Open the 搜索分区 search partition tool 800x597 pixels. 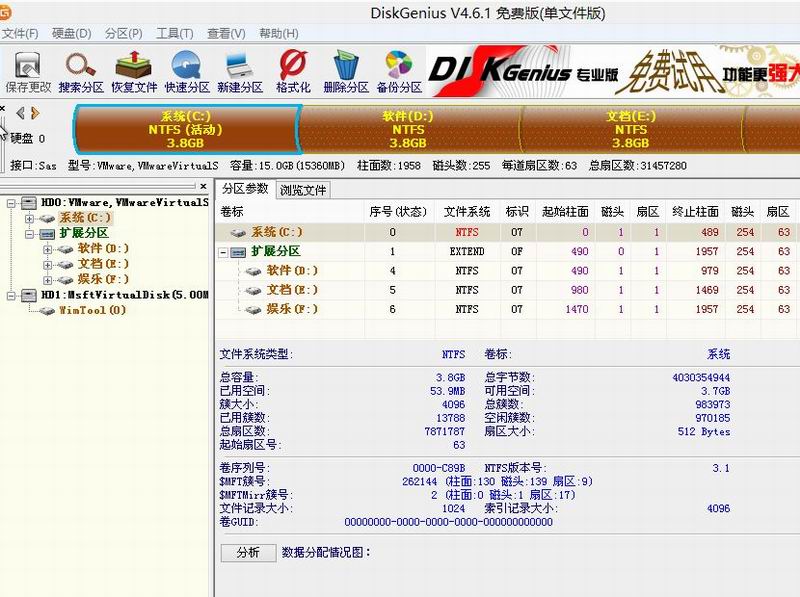click(81, 72)
